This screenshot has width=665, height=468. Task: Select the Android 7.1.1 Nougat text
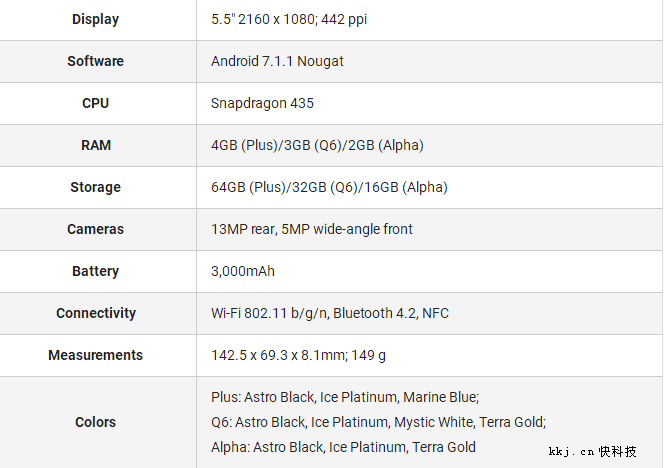277,61
